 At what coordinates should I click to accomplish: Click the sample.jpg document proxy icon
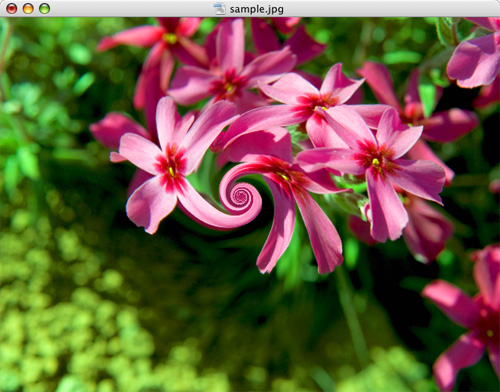[219, 9]
